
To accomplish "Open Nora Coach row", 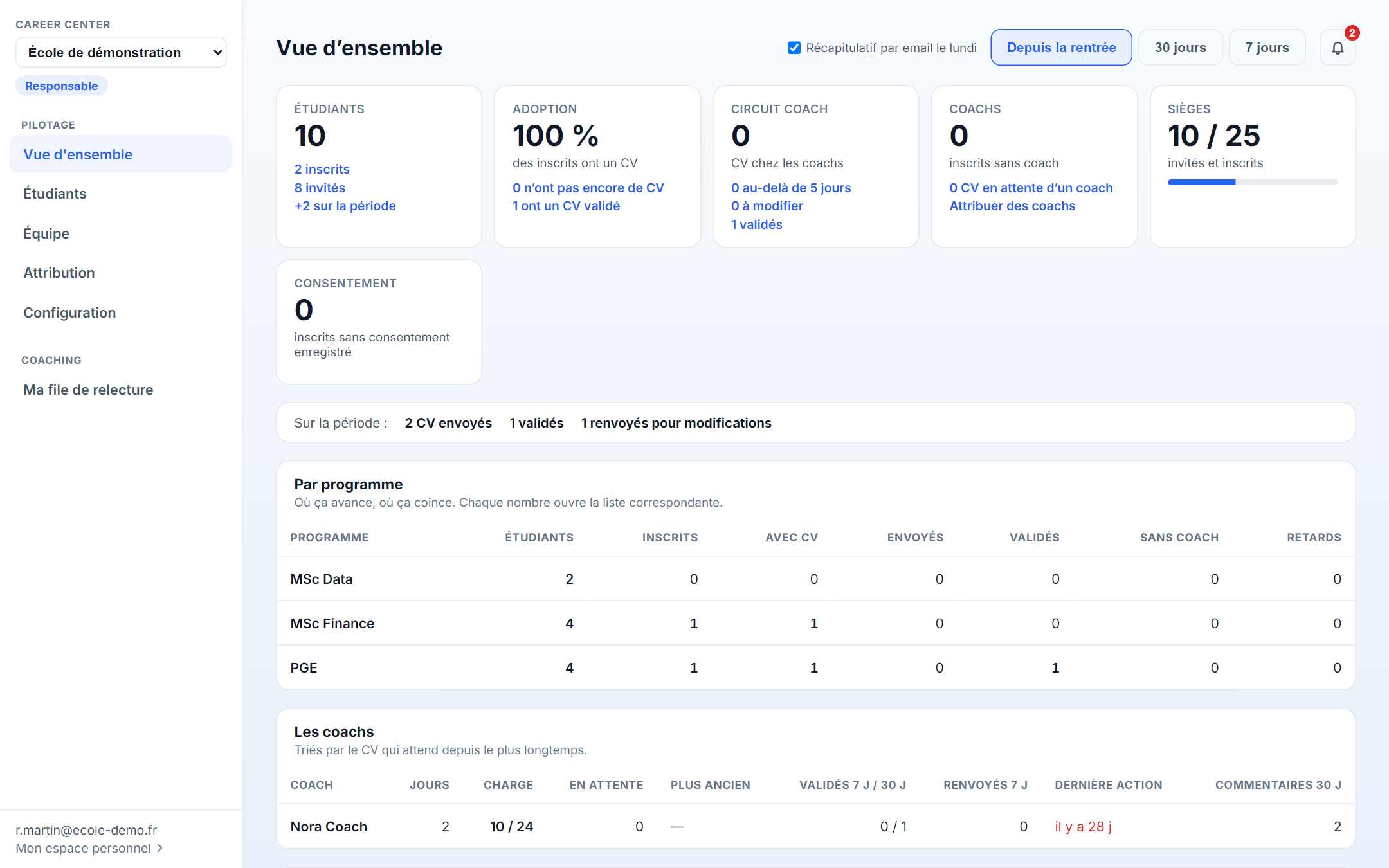I will pyautogui.click(x=815, y=826).
